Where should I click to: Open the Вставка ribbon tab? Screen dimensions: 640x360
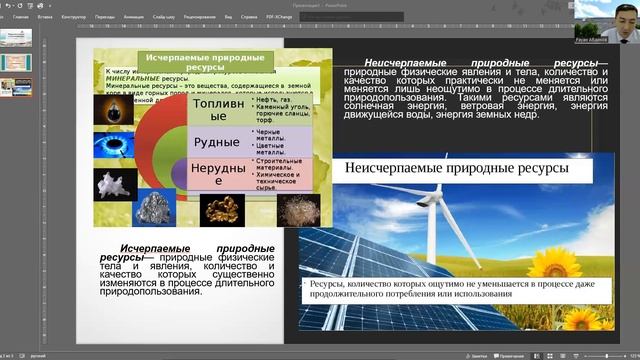[x=45, y=17]
